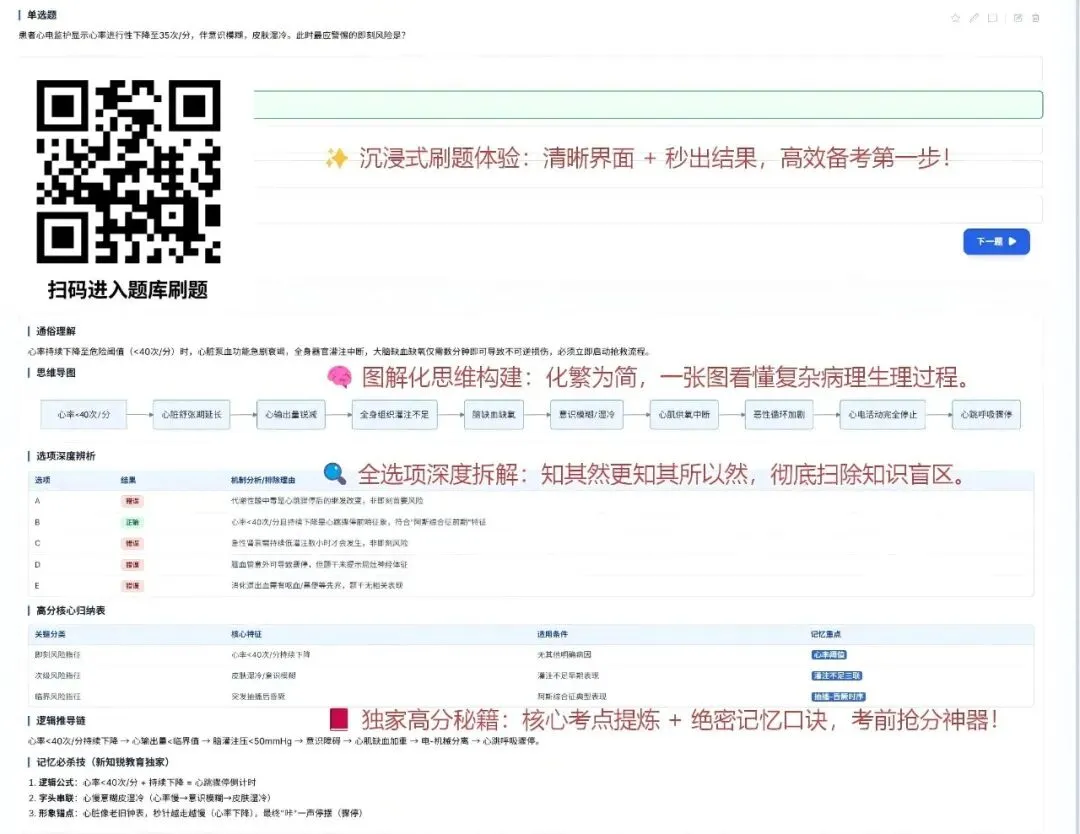Viewport: 1080px width, 834px height.
Task: Click memory tip line 1 逻辑公式
Action: click(143, 782)
